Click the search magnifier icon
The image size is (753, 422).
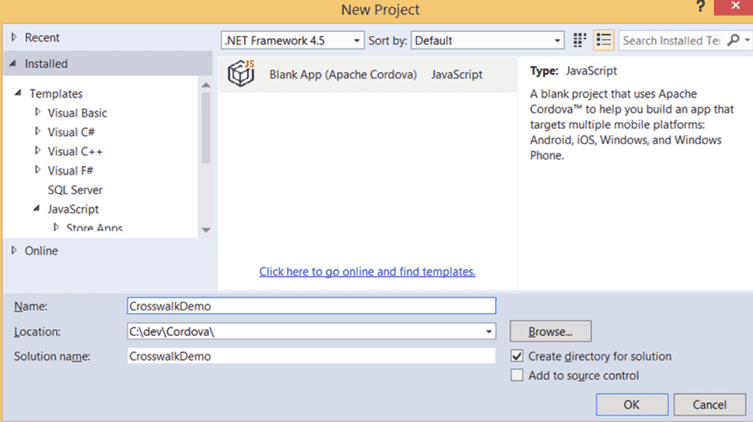tap(733, 40)
